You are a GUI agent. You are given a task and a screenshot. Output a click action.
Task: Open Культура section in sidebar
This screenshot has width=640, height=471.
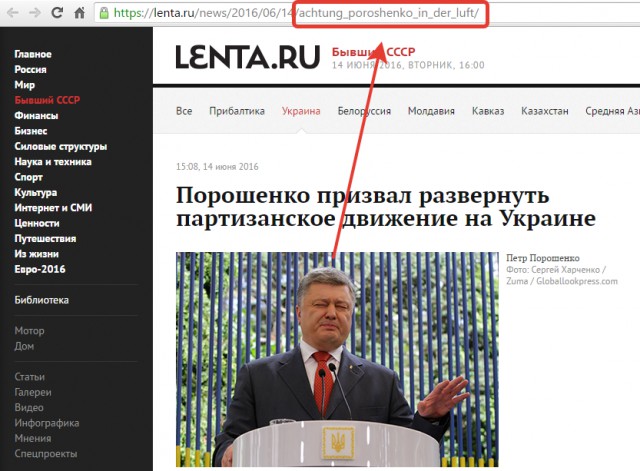tap(36, 192)
